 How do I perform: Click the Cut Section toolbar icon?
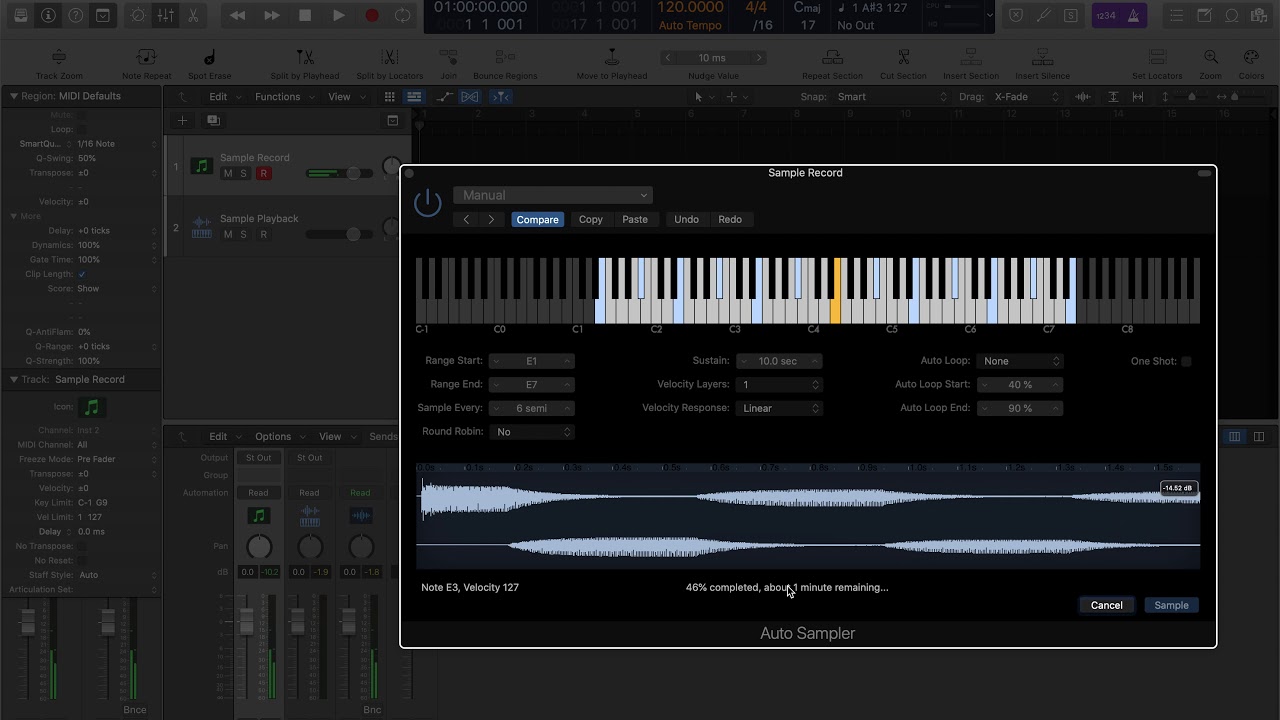(x=903, y=58)
